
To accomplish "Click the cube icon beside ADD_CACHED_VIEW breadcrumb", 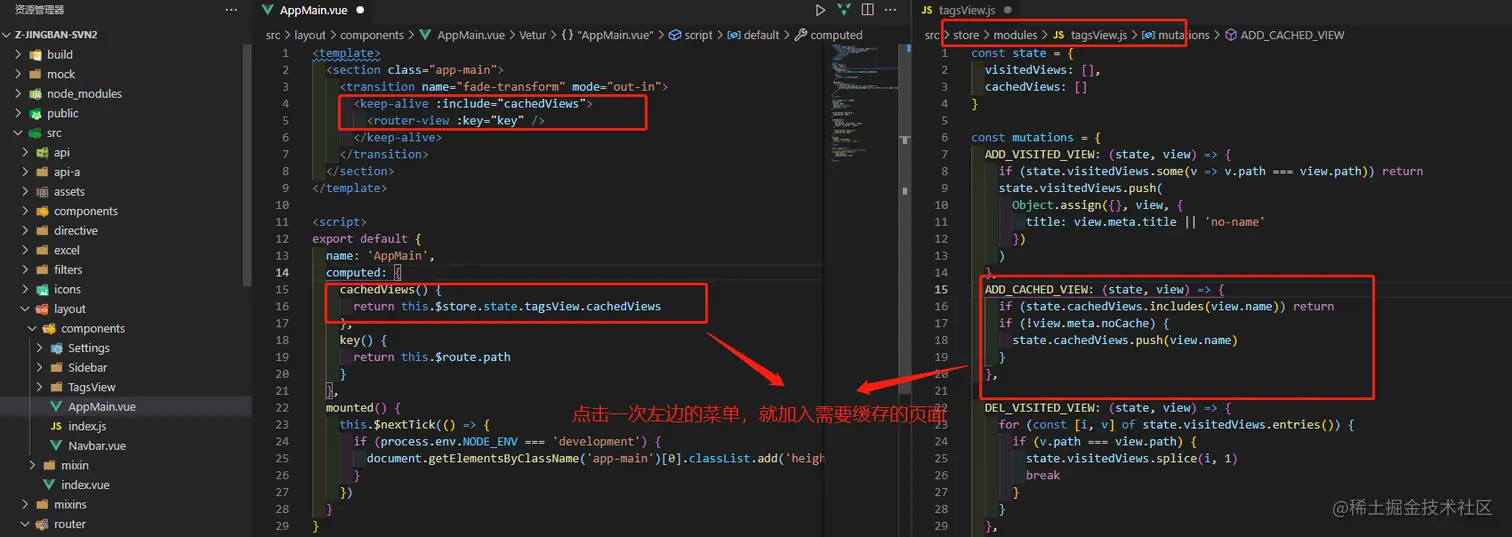I will (1231, 35).
